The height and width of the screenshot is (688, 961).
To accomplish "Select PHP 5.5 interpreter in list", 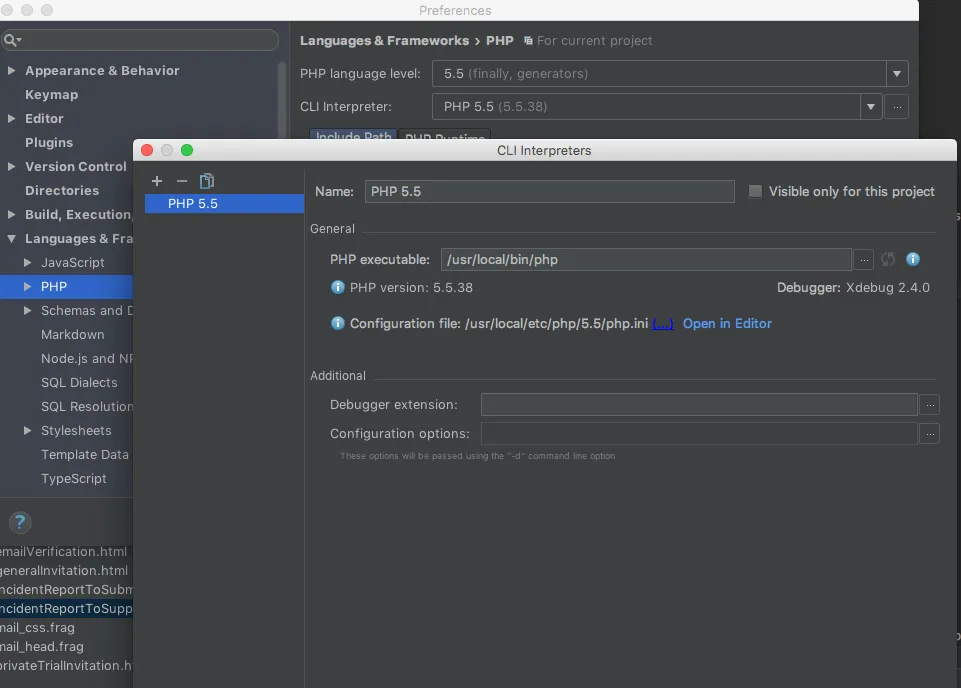I will tap(224, 203).
